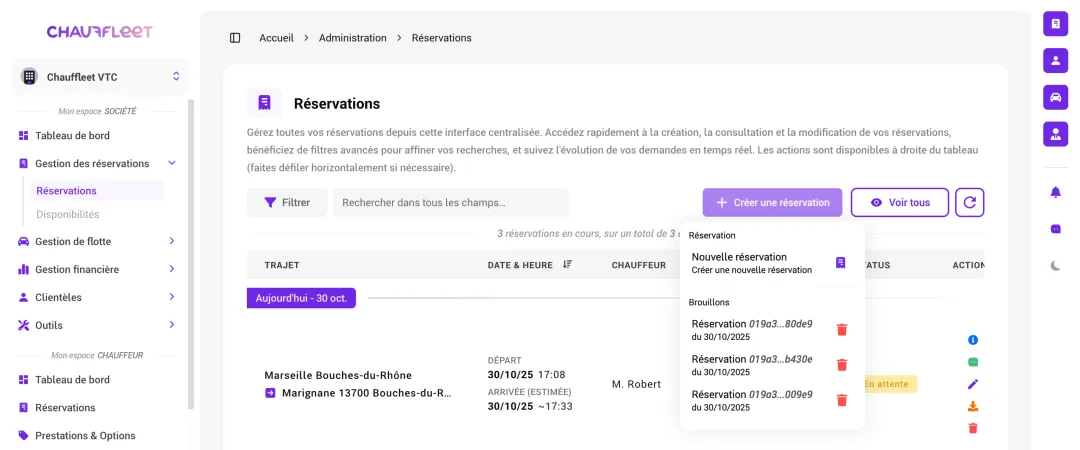Viewport: 1080px width, 450px height.
Task: Open notifications bell
Action: pyautogui.click(x=1055, y=192)
